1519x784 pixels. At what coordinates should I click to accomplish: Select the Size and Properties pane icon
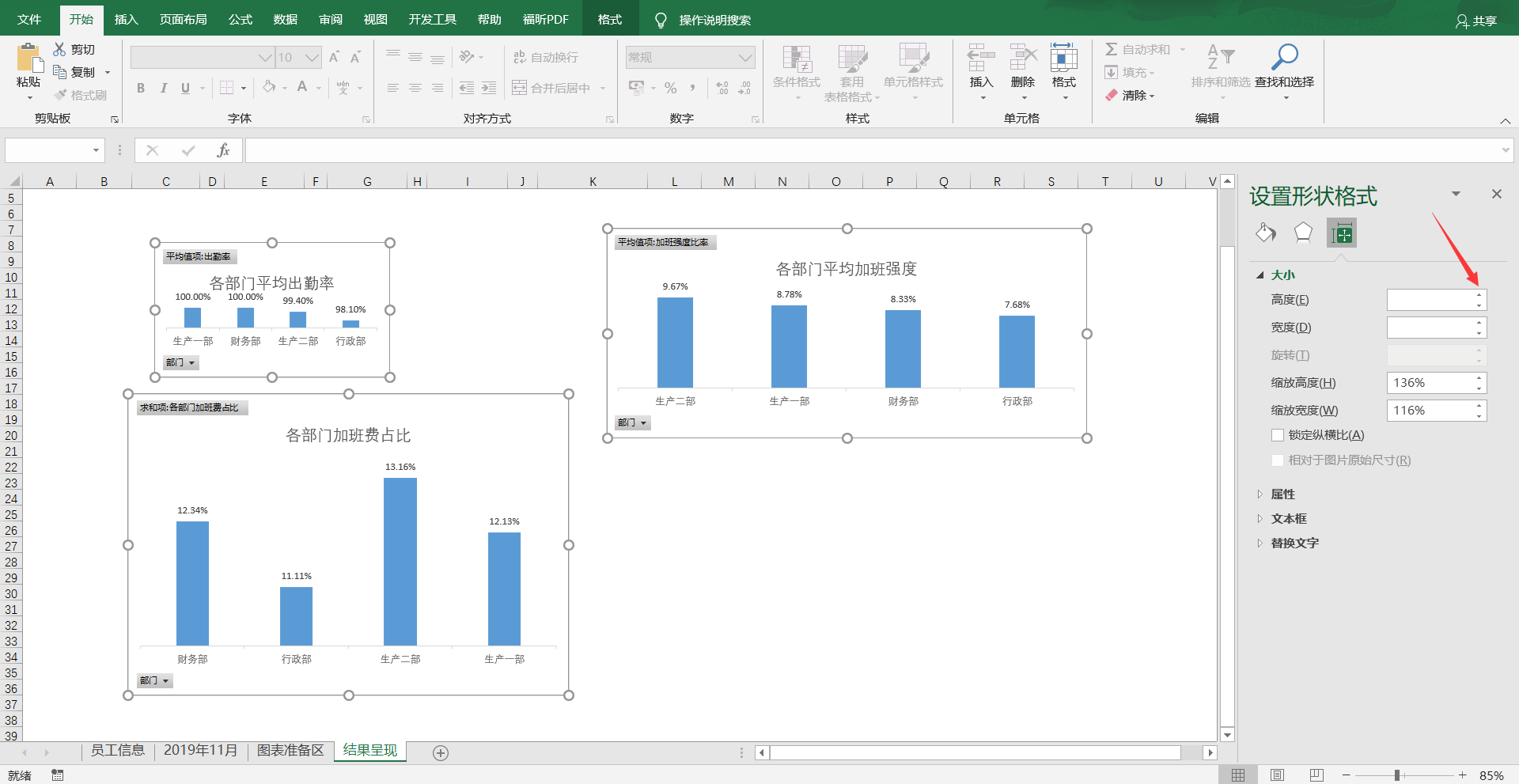1342,233
